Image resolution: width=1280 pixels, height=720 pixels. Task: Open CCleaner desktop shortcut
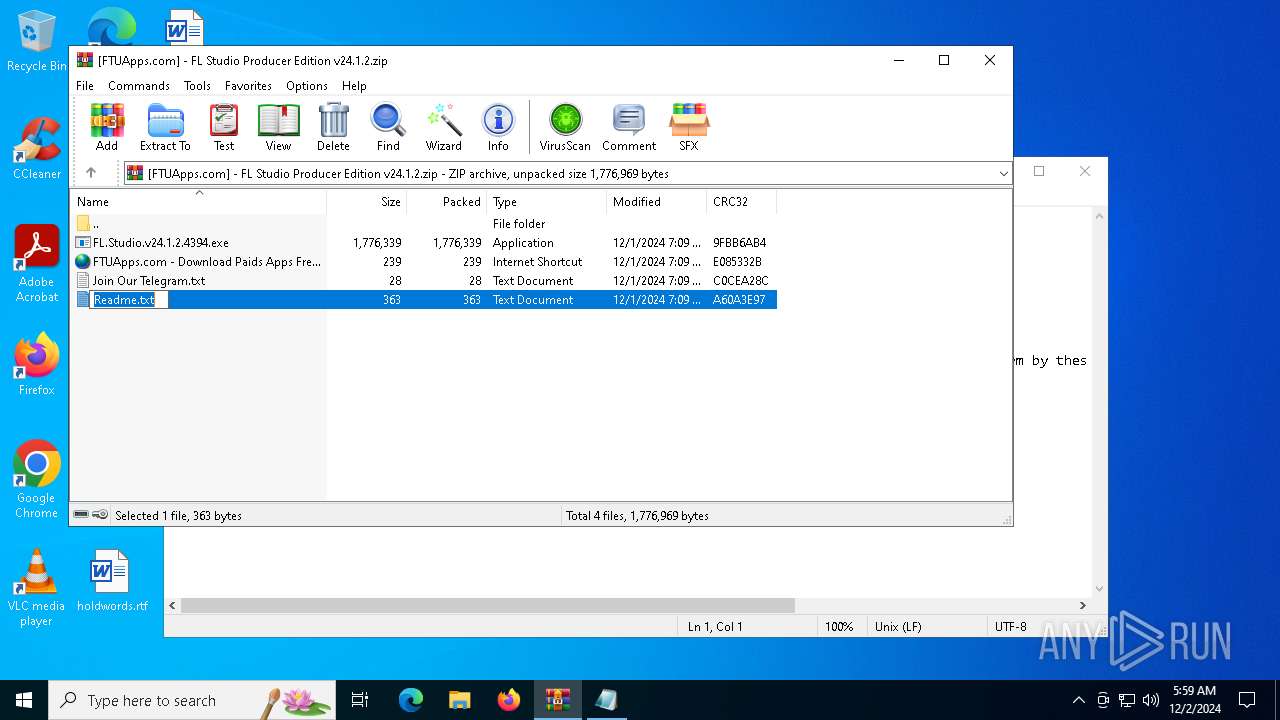click(37, 149)
